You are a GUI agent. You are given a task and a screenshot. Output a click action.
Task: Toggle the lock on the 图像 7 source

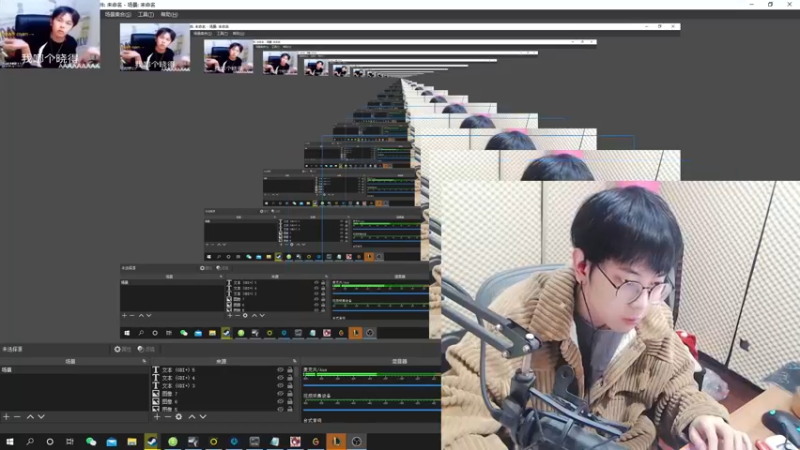[290, 394]
